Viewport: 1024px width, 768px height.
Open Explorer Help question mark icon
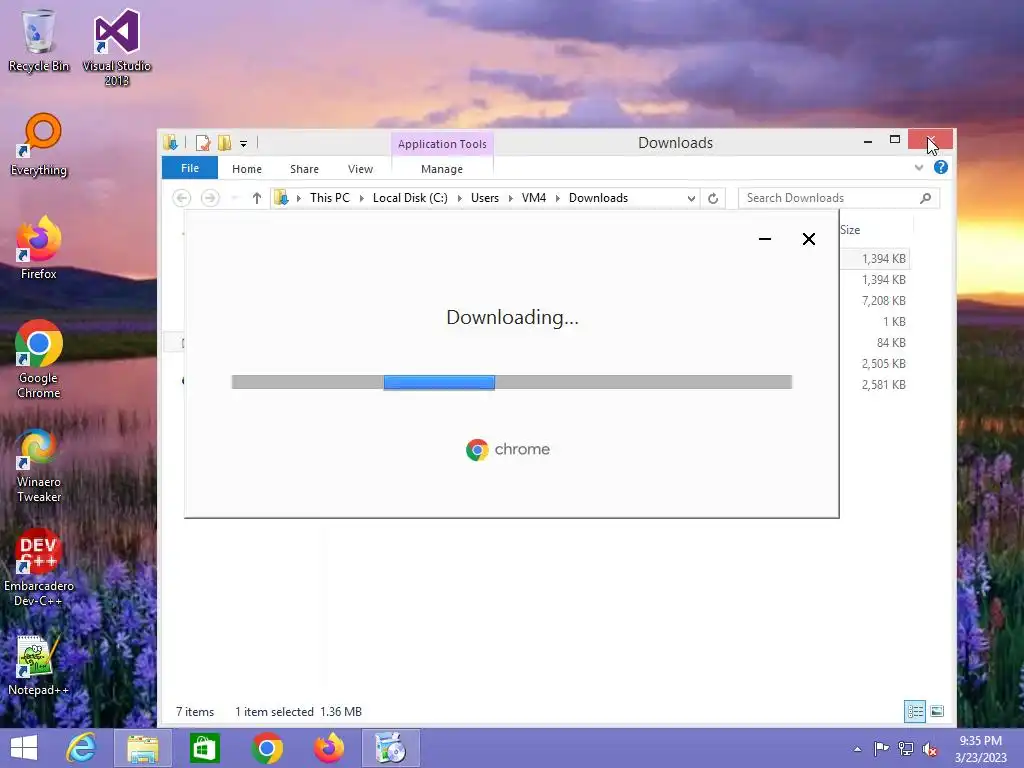click(x=940, y=167)
